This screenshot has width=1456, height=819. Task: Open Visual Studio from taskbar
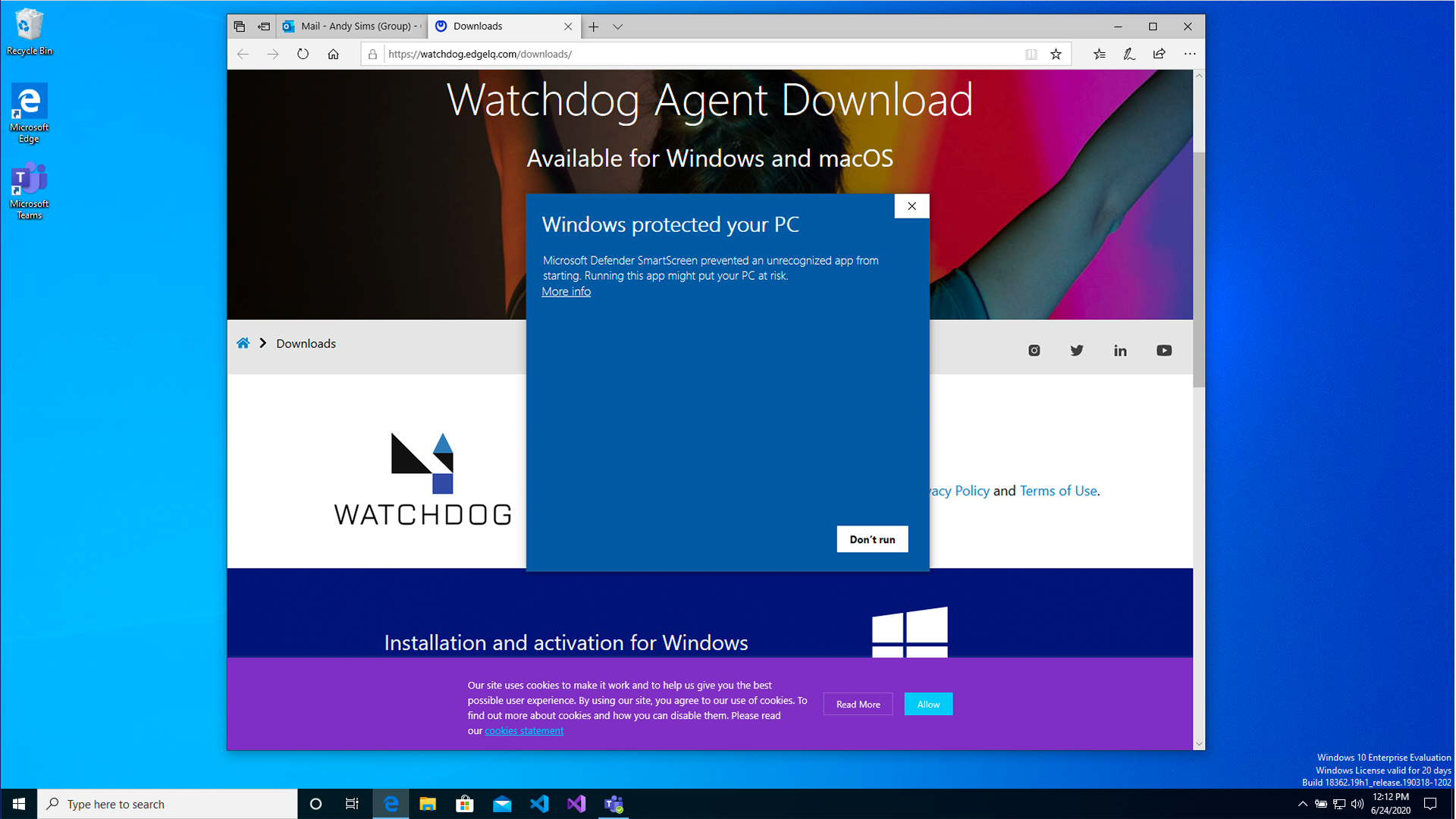576,804
